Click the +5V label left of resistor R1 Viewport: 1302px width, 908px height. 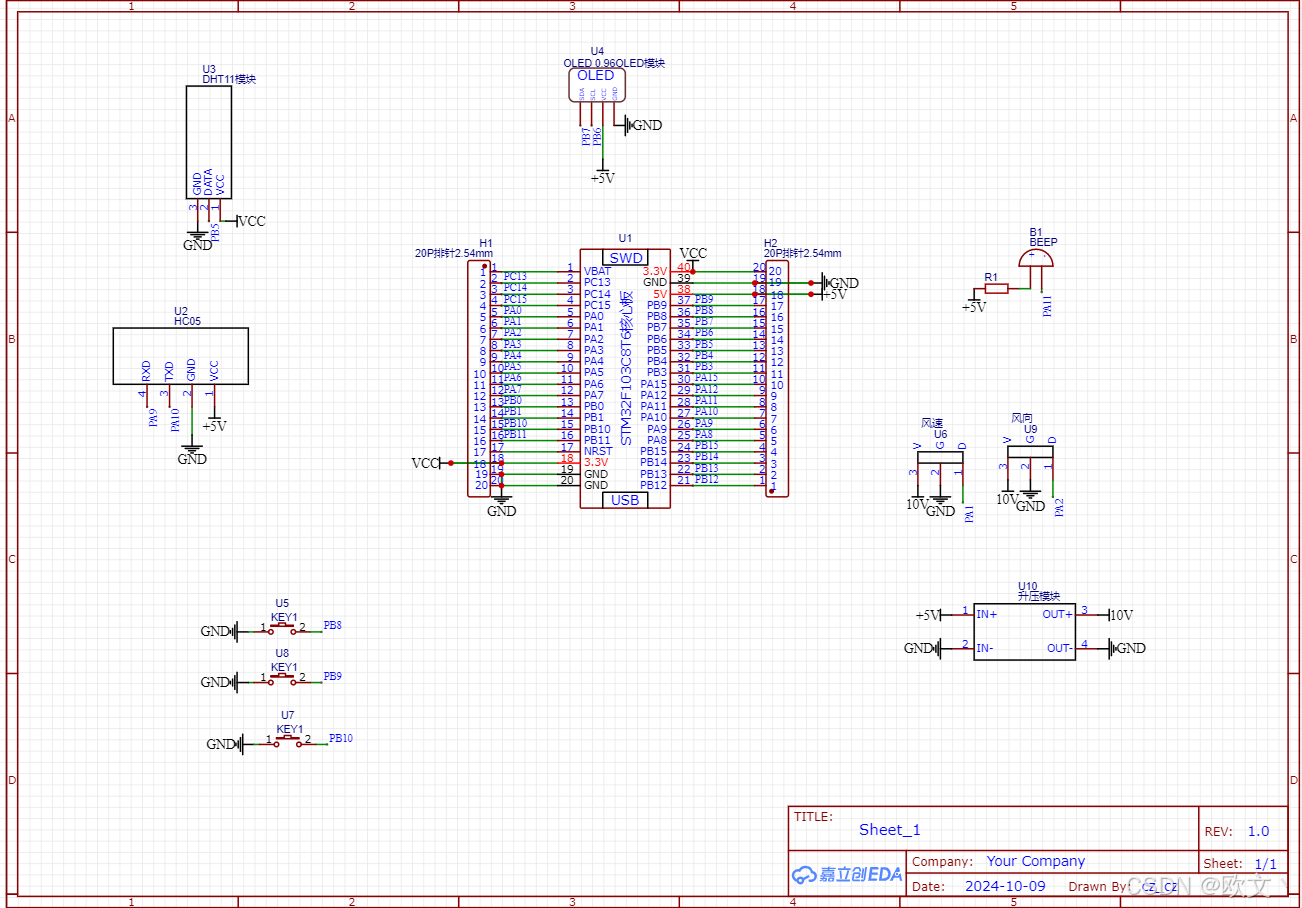974,307
